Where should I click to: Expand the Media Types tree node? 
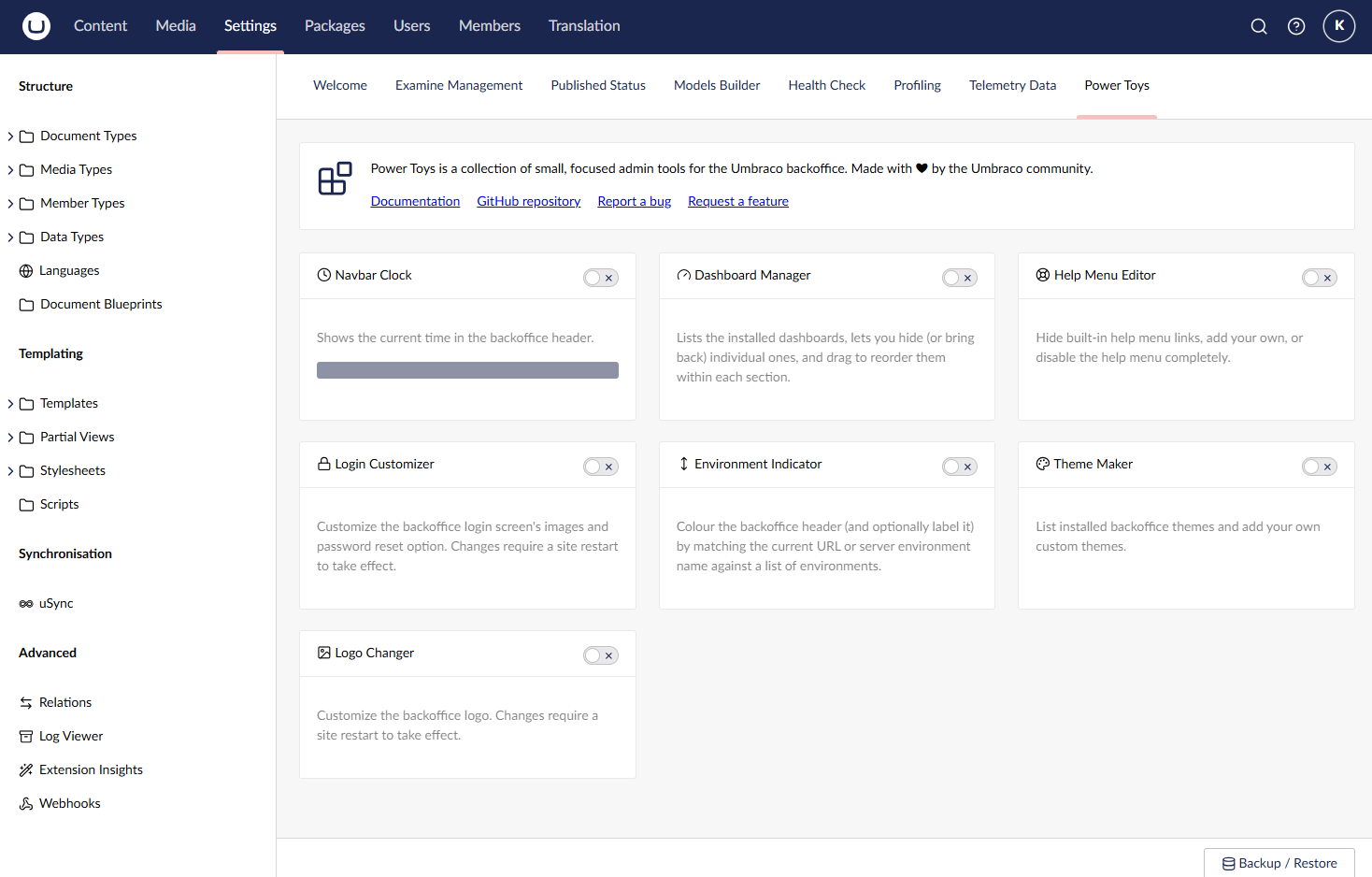click(x=10, y=170)
